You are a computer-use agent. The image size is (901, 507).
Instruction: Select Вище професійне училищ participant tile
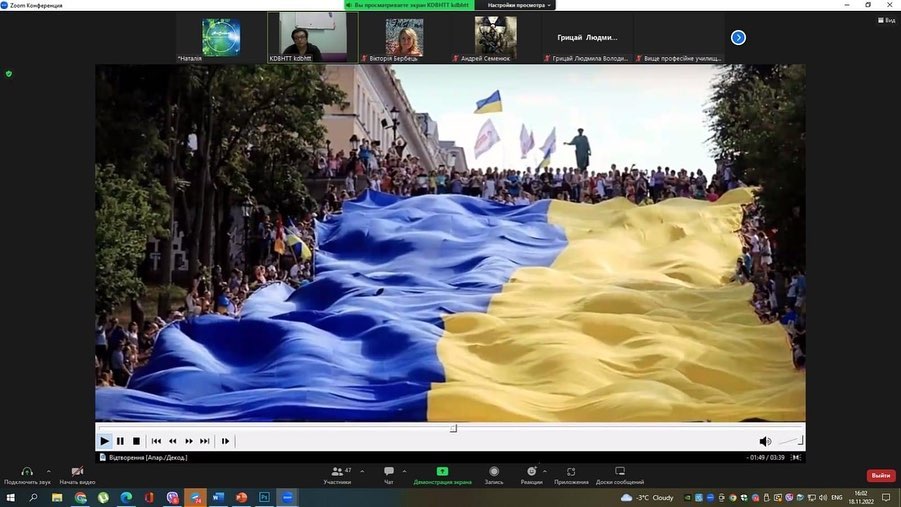pos(679,37)
